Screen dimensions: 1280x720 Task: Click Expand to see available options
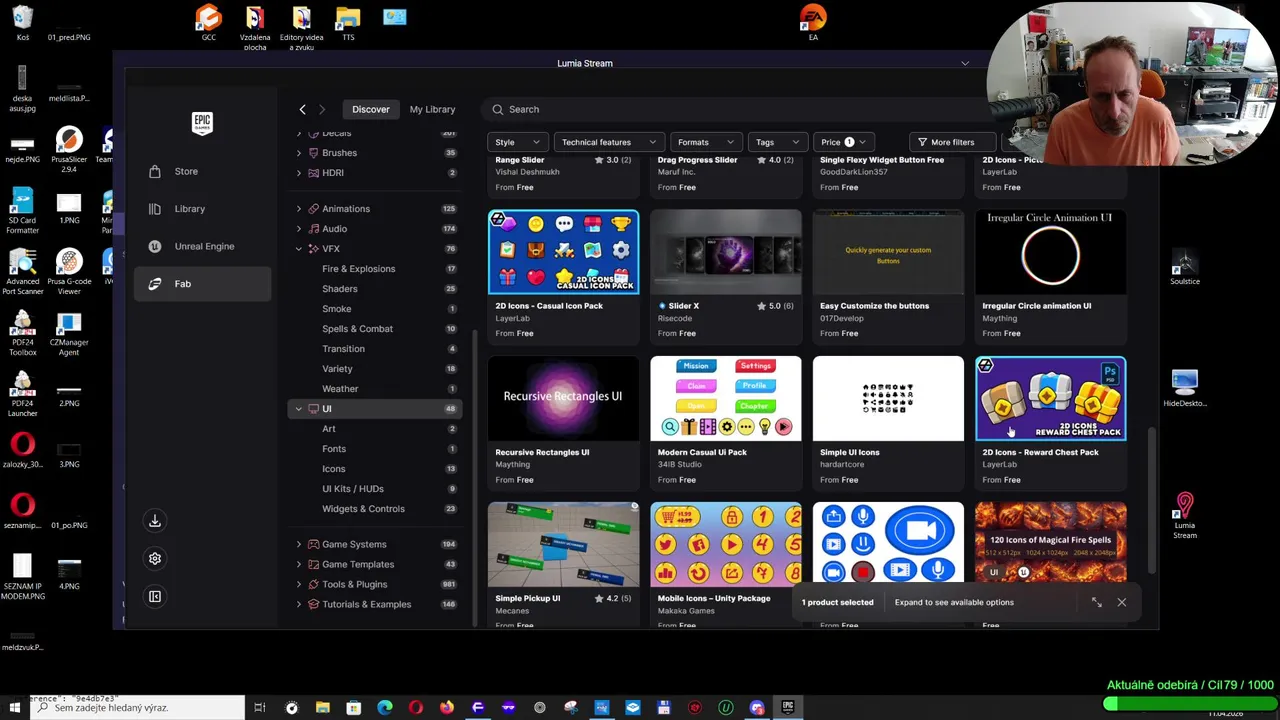pos(954,602)
